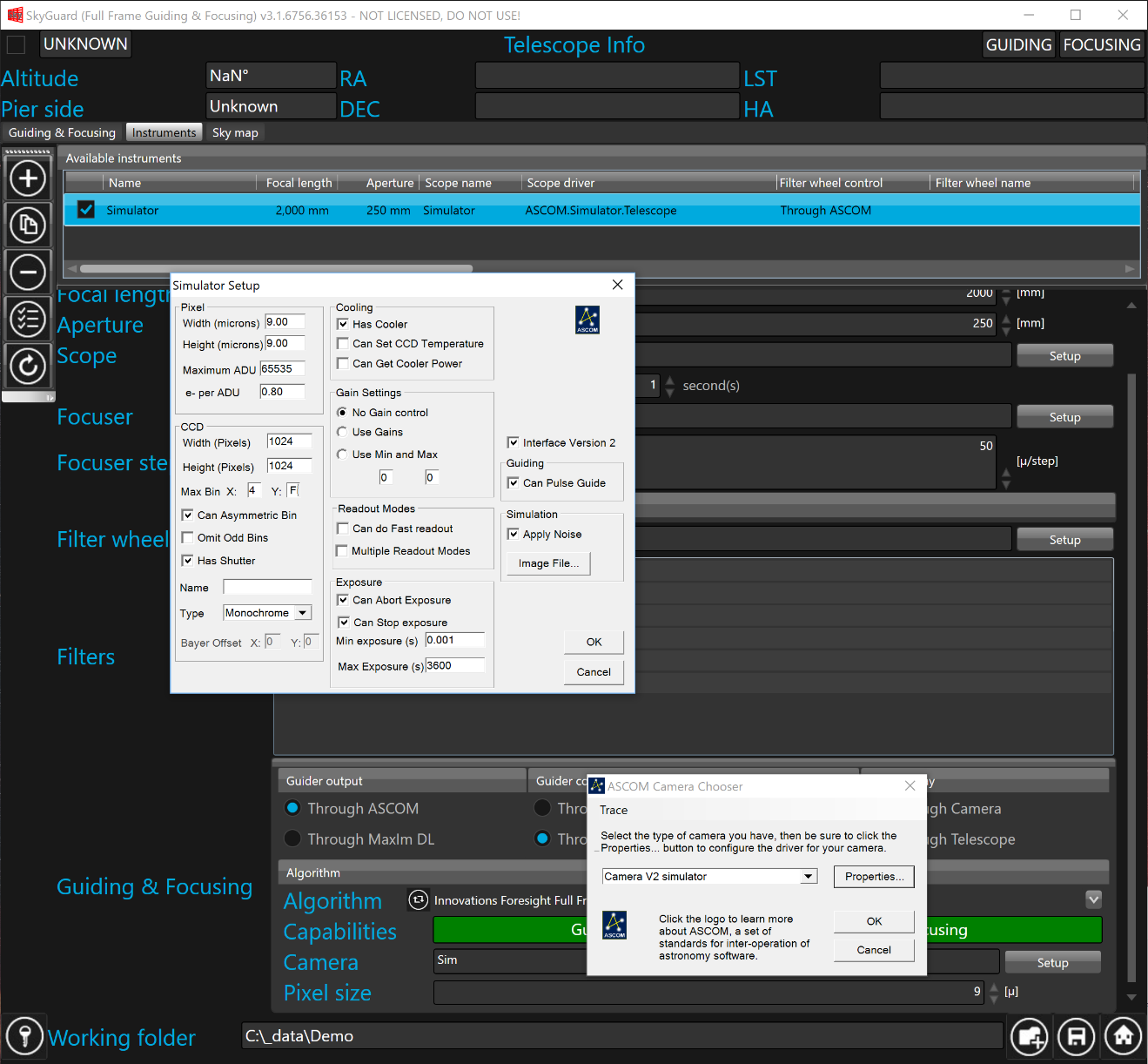Click Setup button for Scope
This screenshot has width=1148, height=1064.
1064,355
